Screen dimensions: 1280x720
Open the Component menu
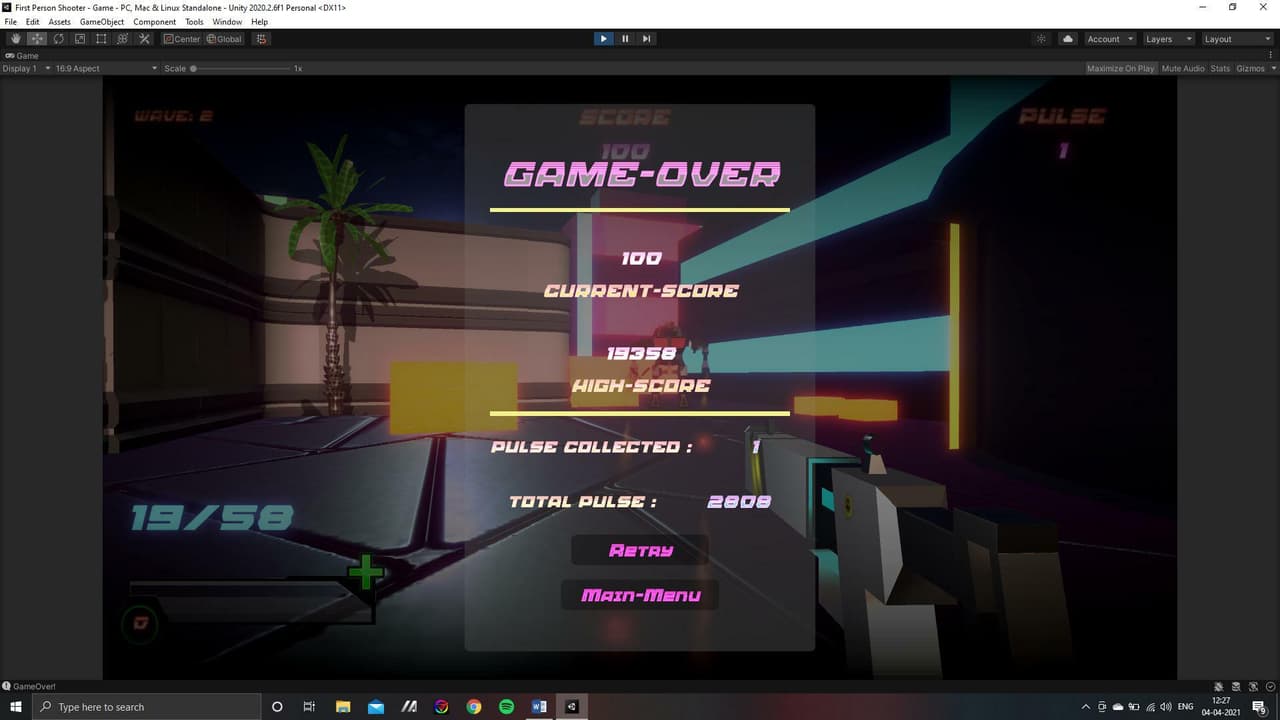click(155, 21)
